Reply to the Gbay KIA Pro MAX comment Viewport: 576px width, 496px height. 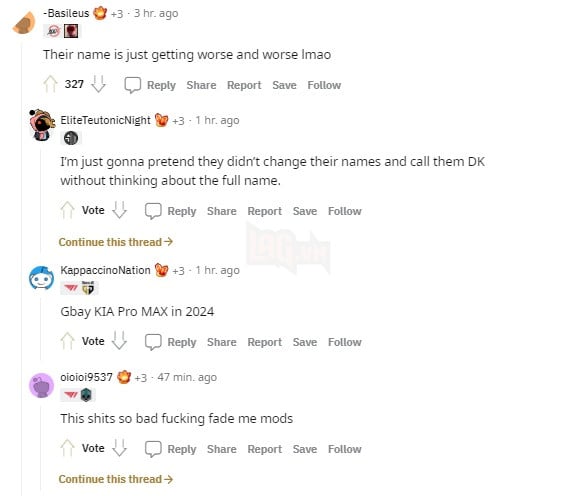pyautogui.click(x=171, y=342)
